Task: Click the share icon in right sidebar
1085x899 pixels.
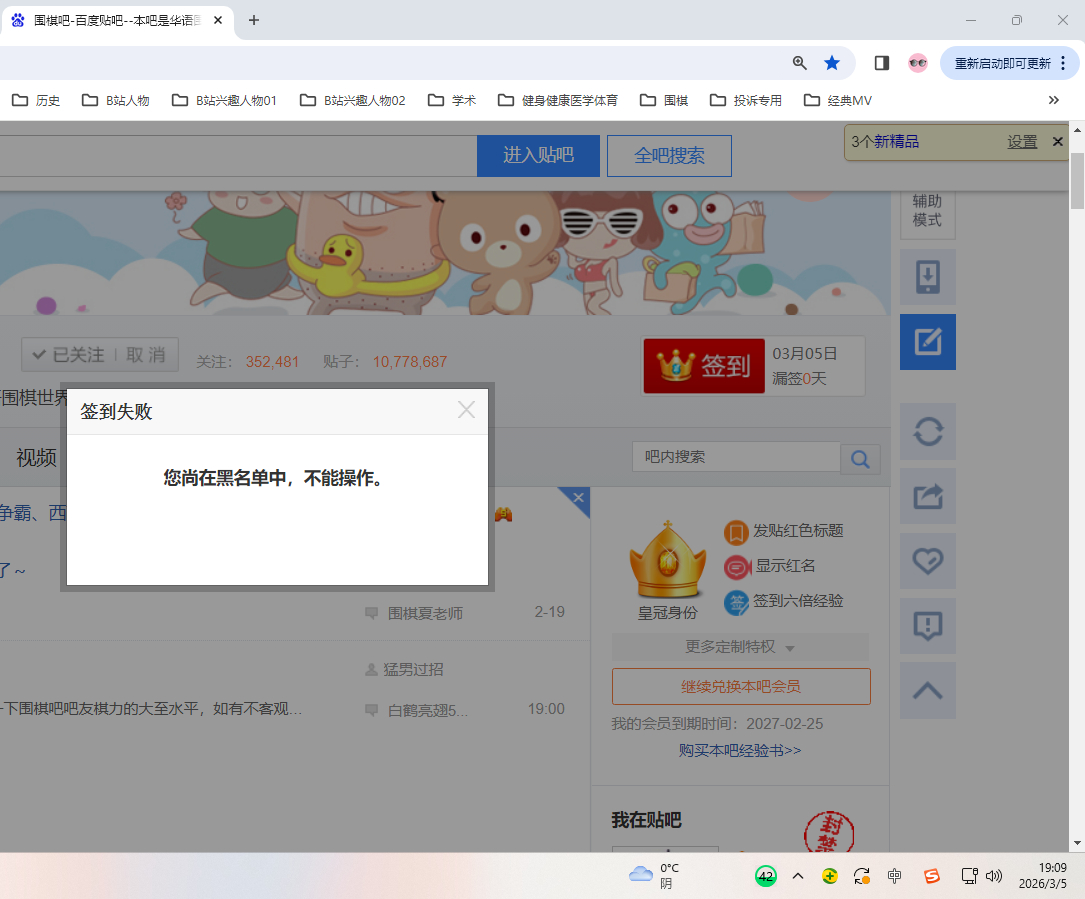Action: click(928, 496)
